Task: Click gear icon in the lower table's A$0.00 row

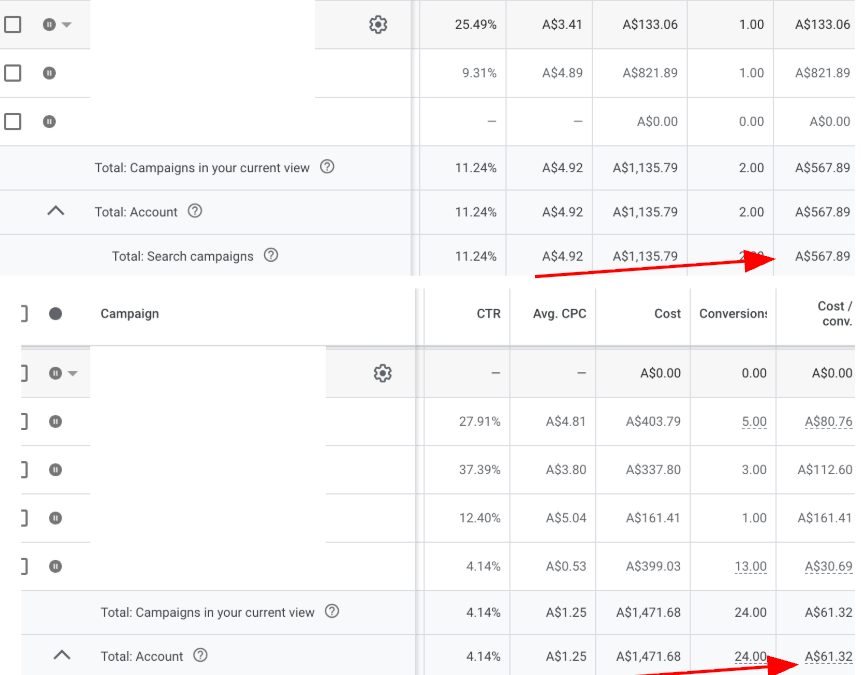Action: 382,373
